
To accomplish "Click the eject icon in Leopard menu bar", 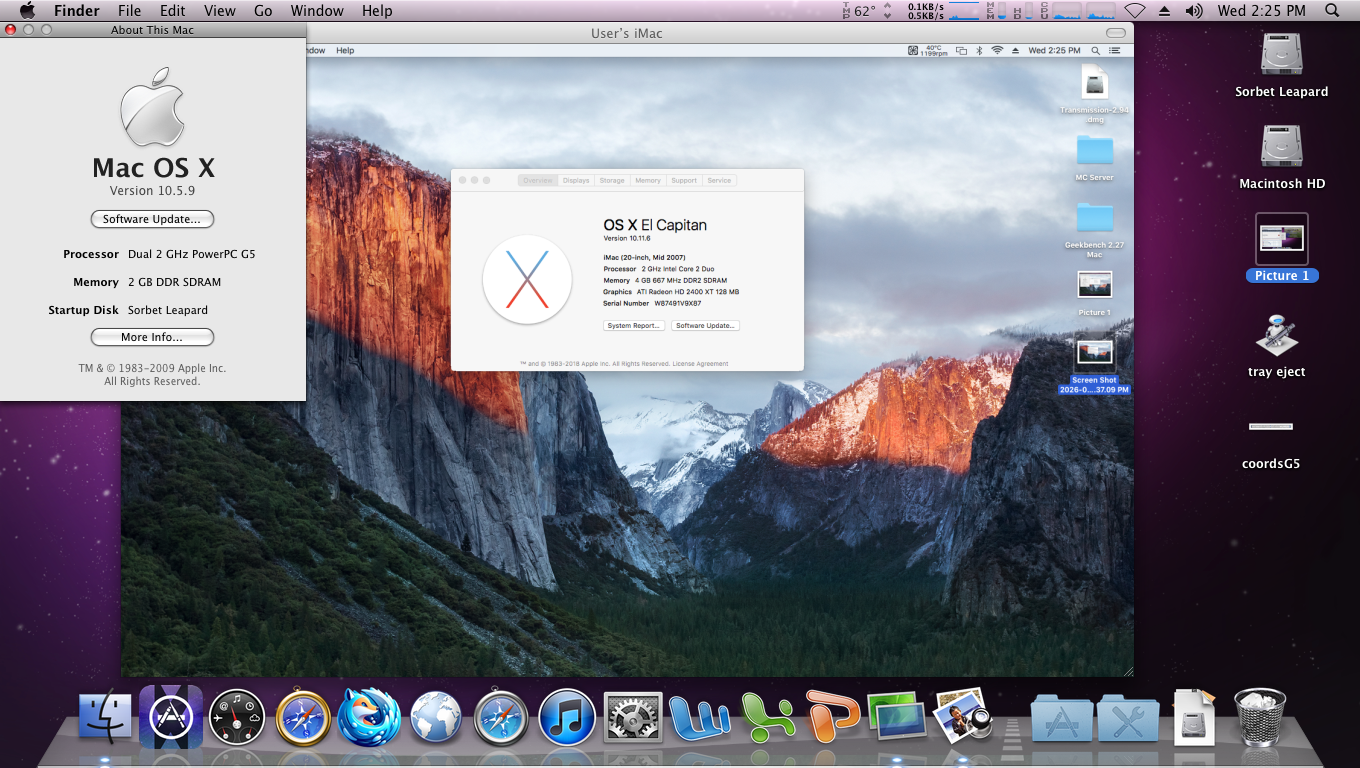I will coord(1164,11).
